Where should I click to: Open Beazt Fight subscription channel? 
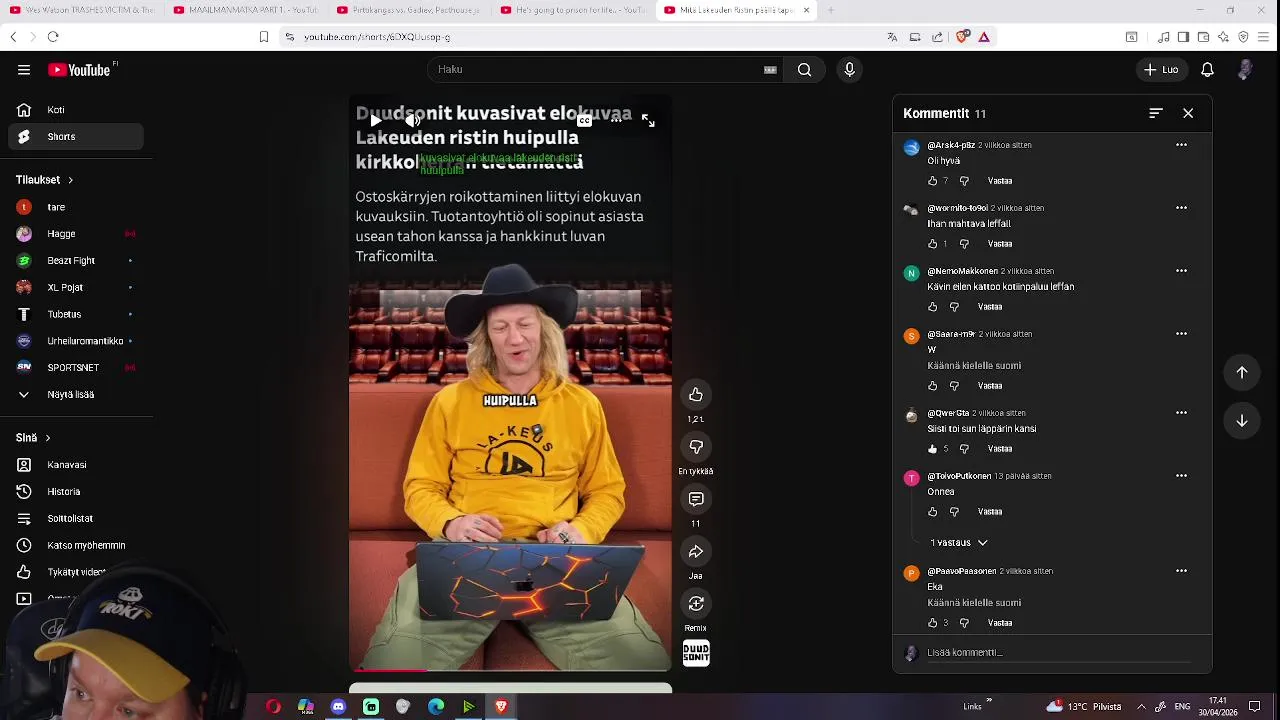coord(76,261)
